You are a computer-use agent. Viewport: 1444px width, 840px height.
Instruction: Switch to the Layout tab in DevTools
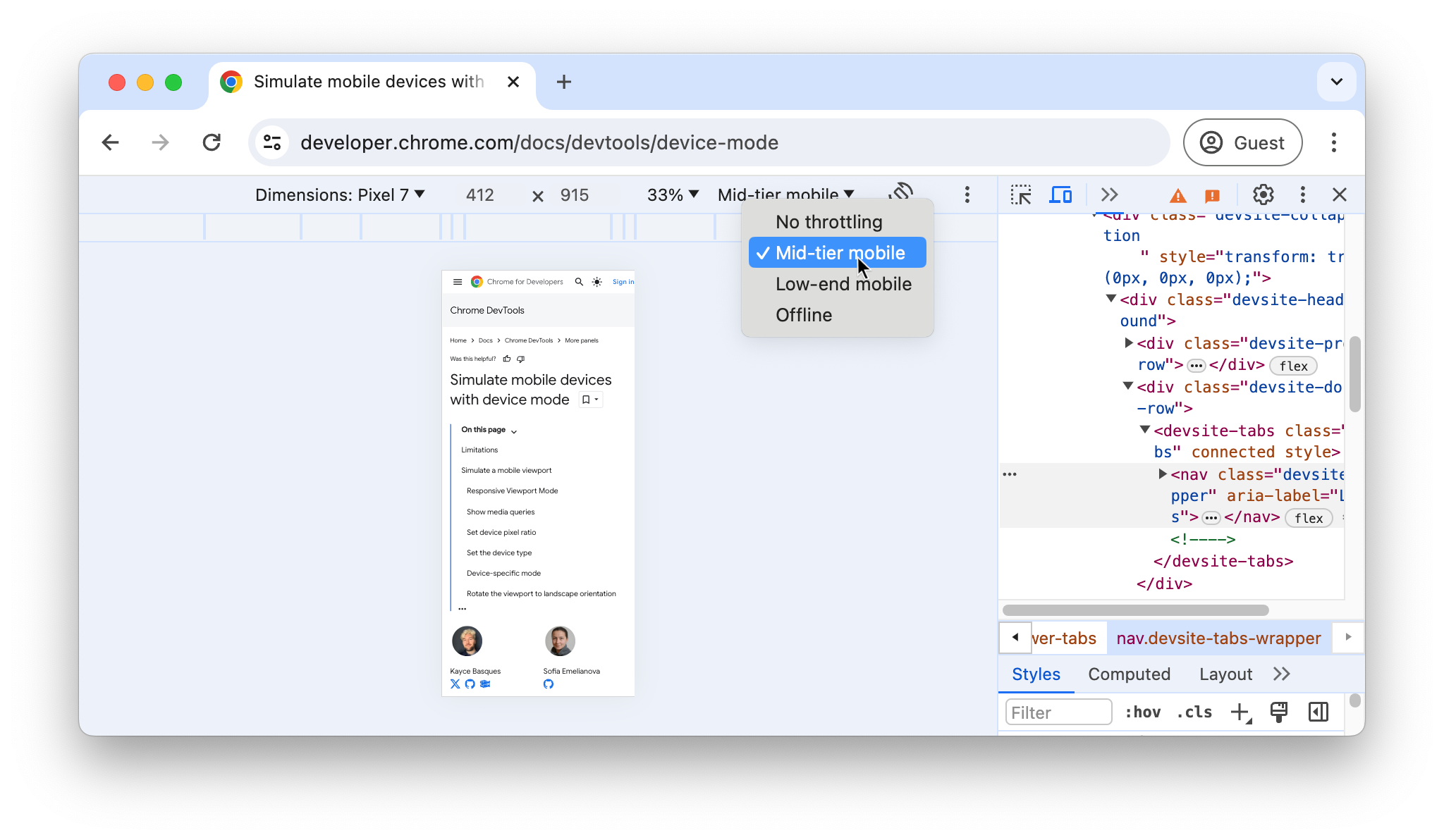point(1224,674)
